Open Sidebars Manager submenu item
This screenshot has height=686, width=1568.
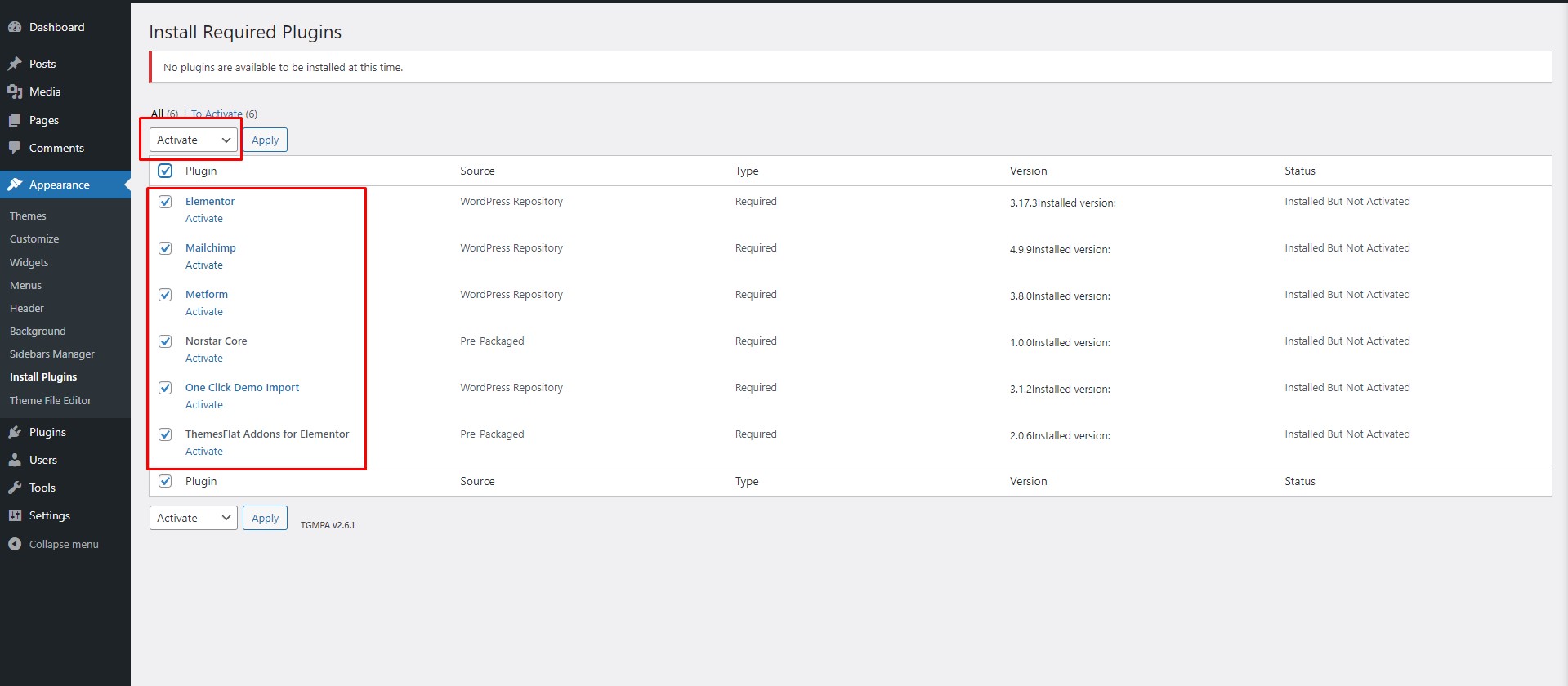[x=52, y=354]
